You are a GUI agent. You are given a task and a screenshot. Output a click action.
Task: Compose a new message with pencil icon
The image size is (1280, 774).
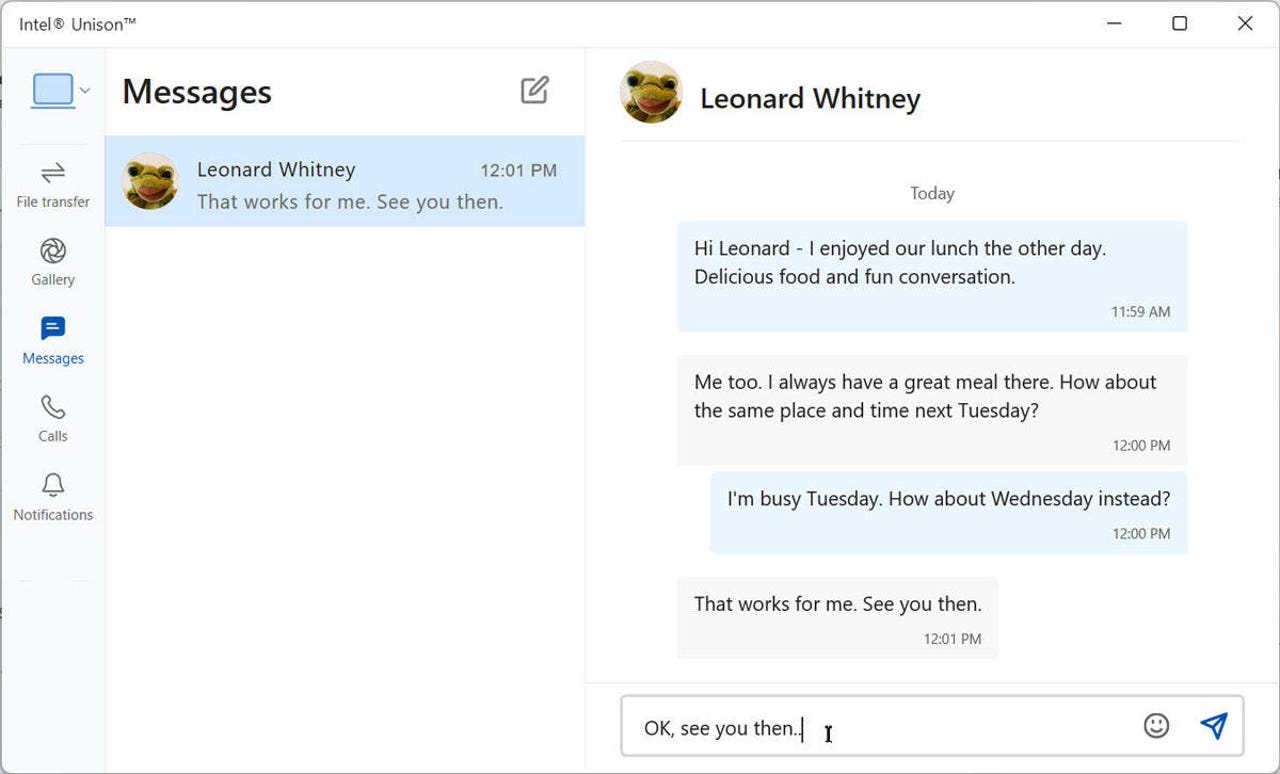(x=535, y=90)
